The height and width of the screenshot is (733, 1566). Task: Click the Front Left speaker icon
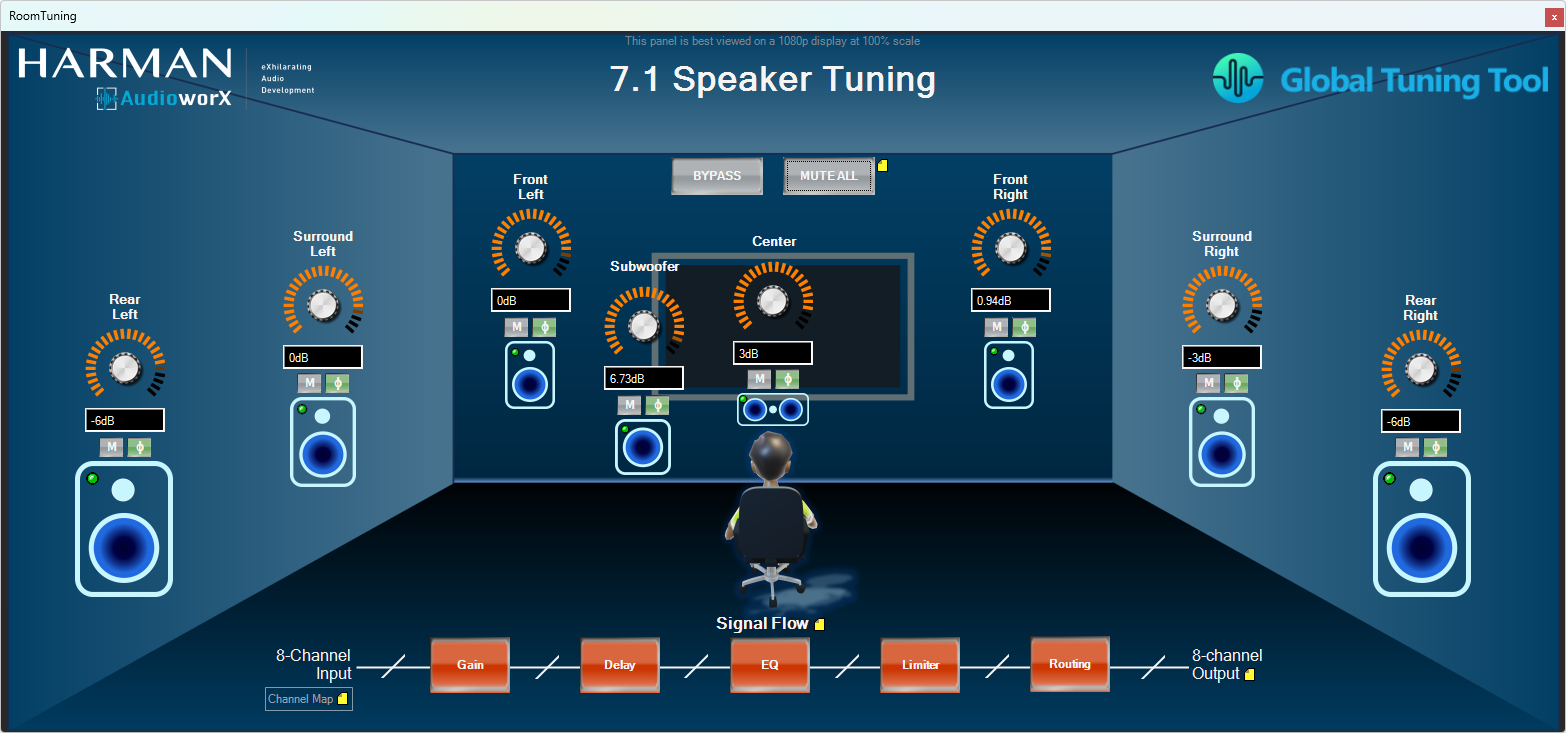click(x=530, y=375)
